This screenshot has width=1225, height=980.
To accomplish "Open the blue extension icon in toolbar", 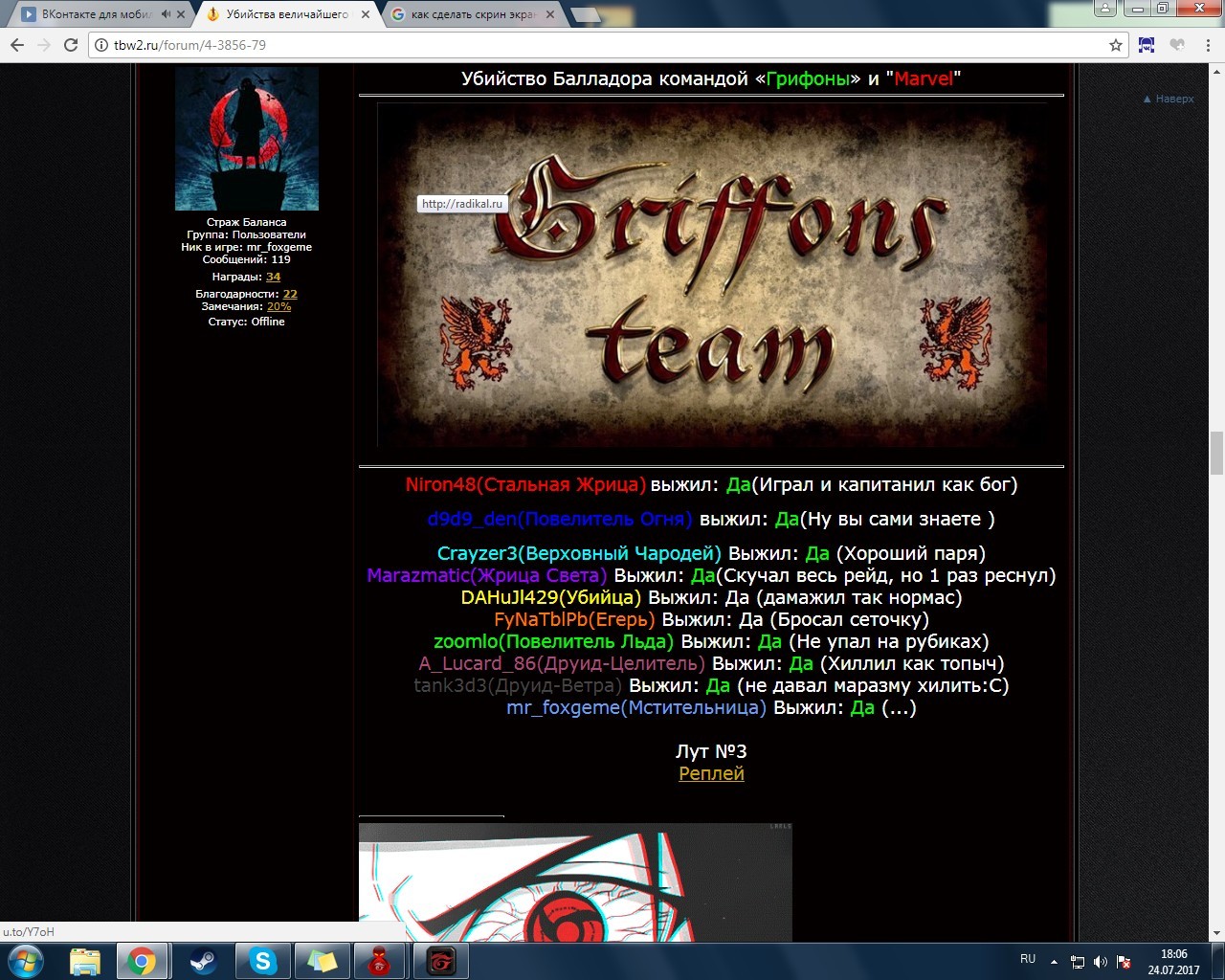I will [x=1147, y=45].
